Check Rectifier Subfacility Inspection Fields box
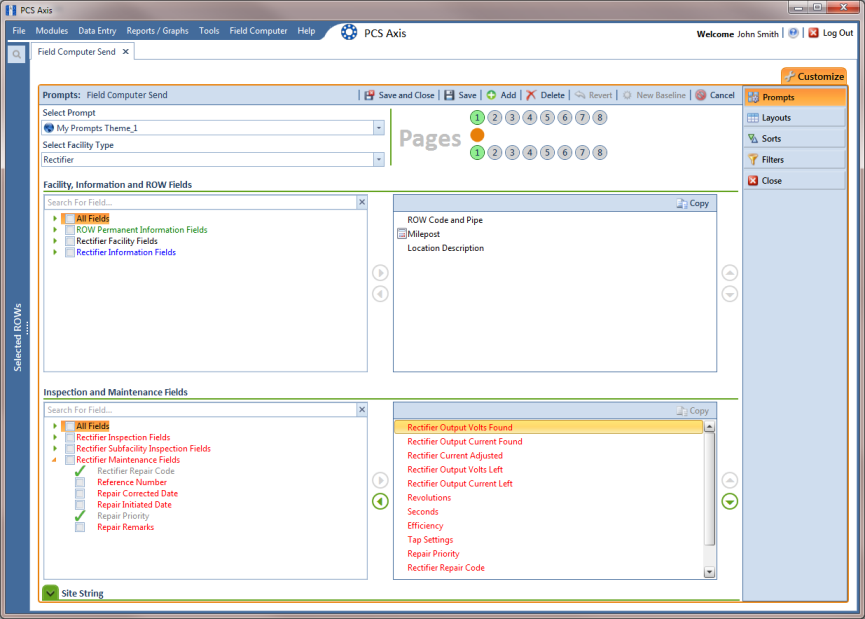 pyautogui.click(x=70, y=449)
